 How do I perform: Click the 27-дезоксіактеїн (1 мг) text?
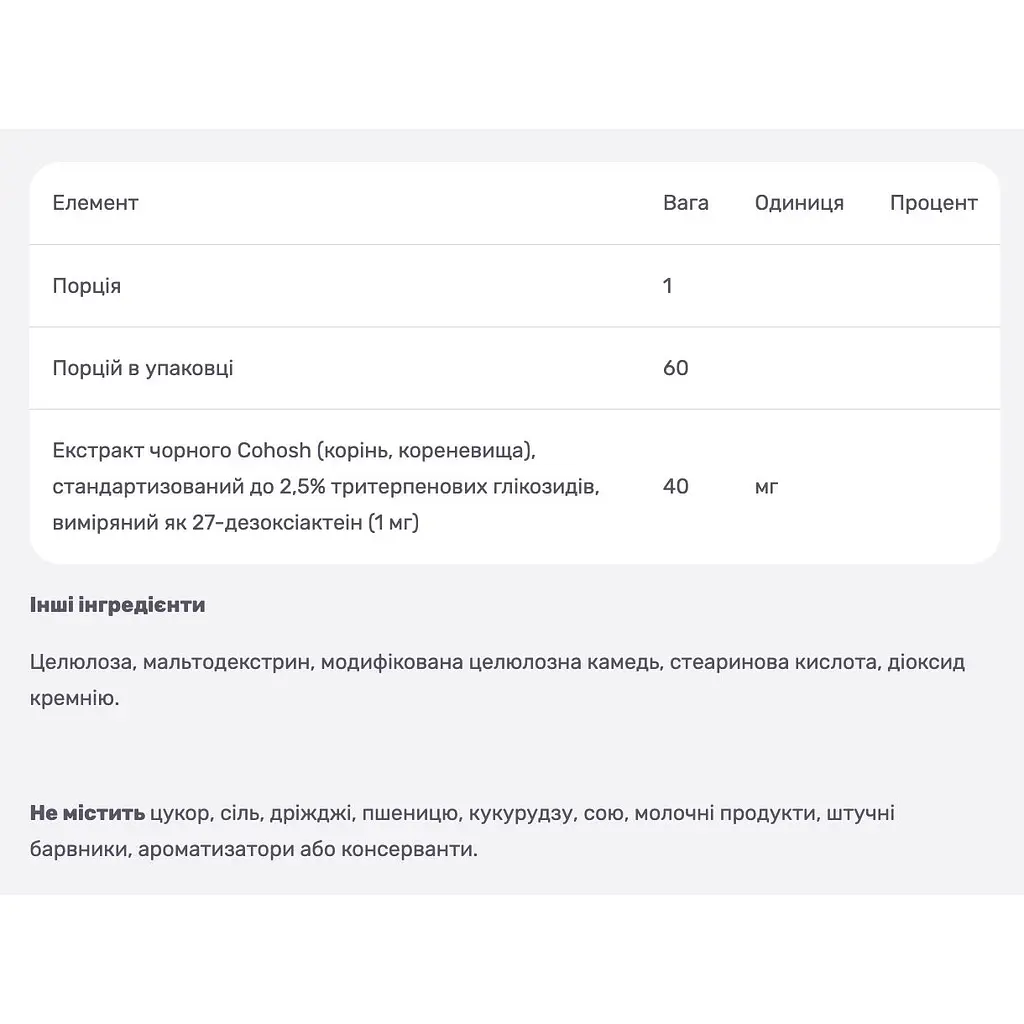coord(306,523)
